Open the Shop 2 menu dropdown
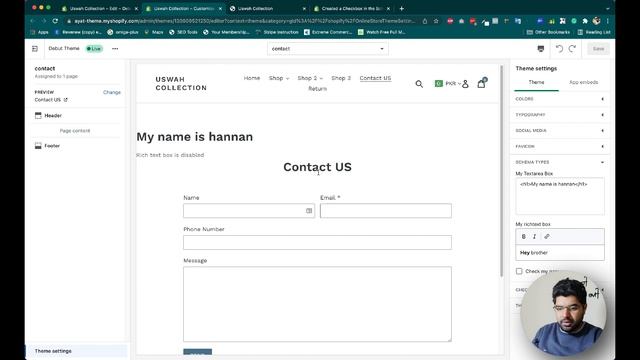 point(310,78)
